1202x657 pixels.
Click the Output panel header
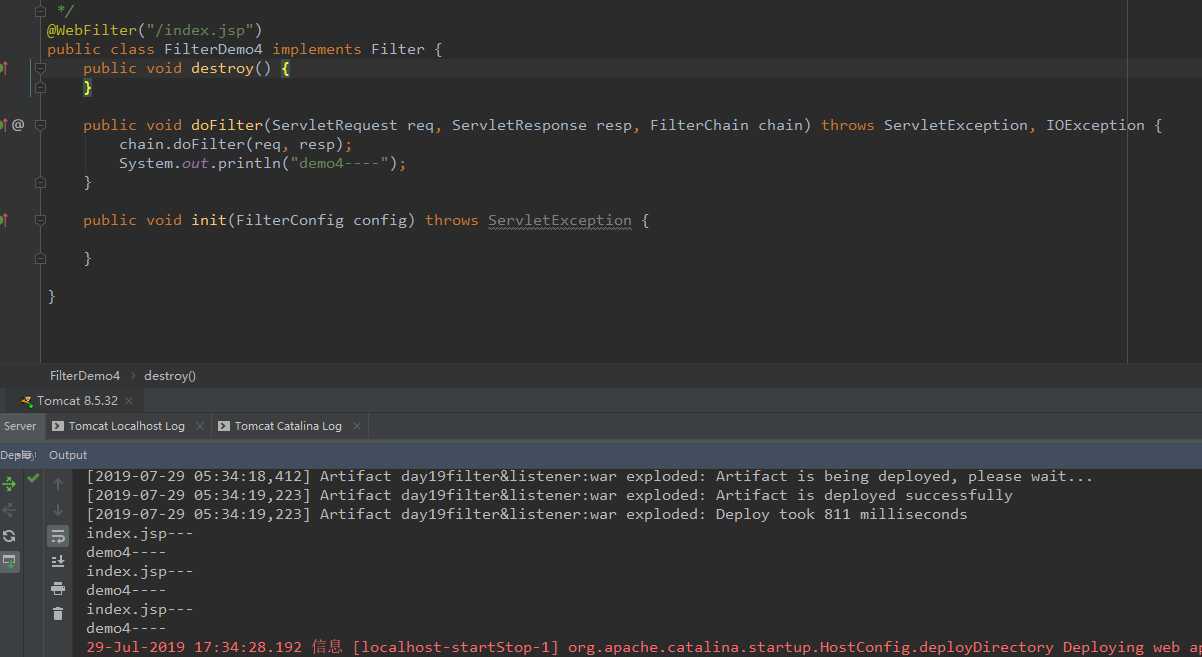[68, 455]
